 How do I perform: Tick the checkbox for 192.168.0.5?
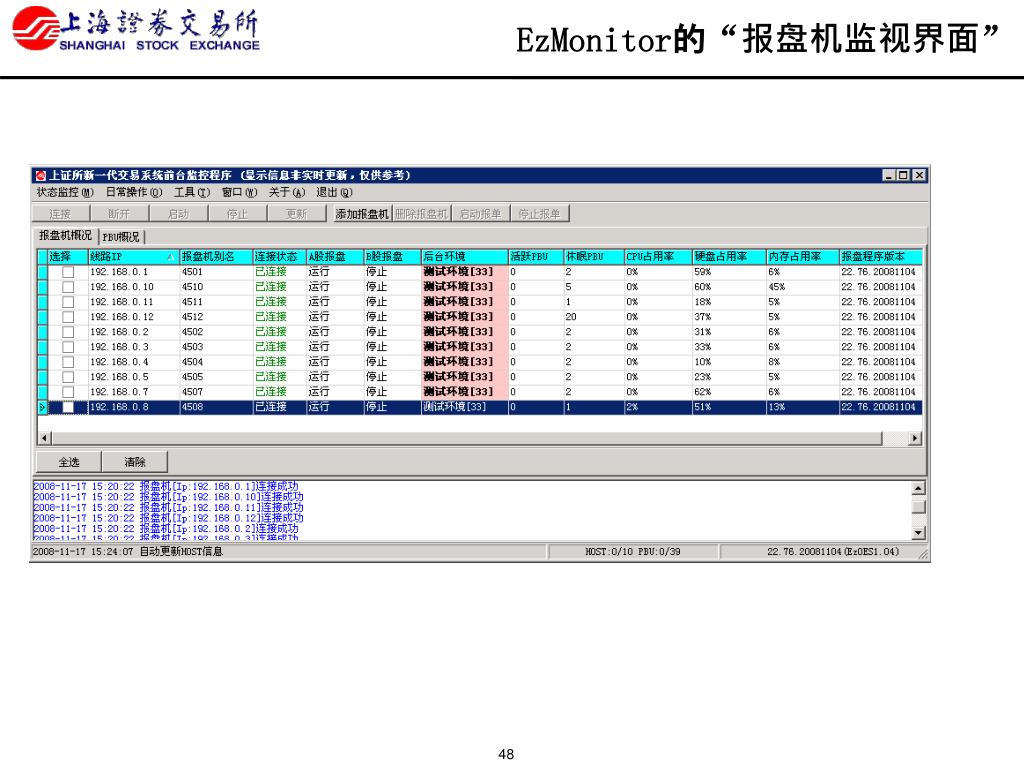68,377
